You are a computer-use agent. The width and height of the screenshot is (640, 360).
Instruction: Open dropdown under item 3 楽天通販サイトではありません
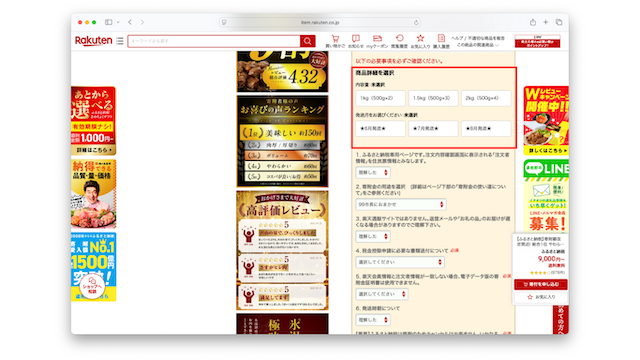373,236
